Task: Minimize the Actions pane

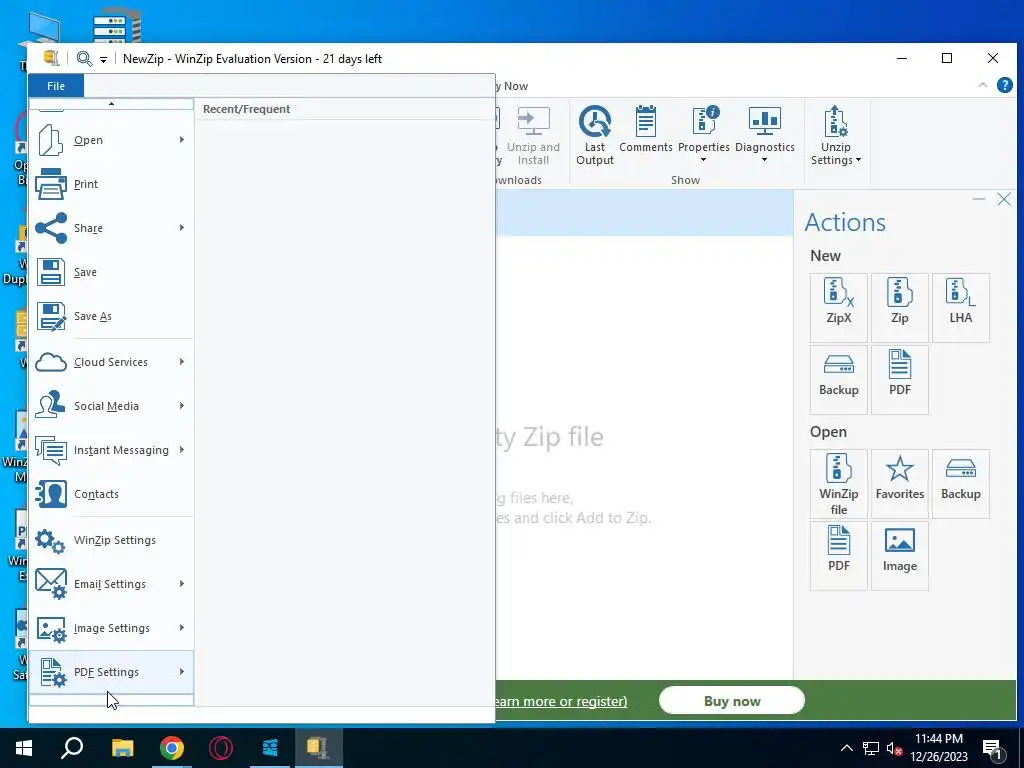Action: (978, 199)
